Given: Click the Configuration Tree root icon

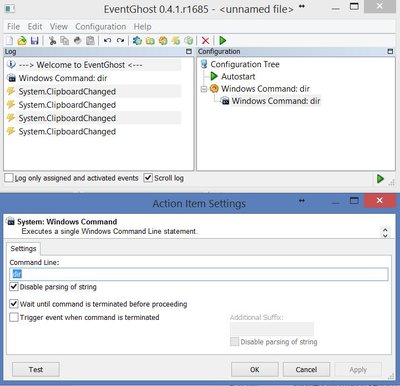Looking at the screenshot, I should click(204, 64).
